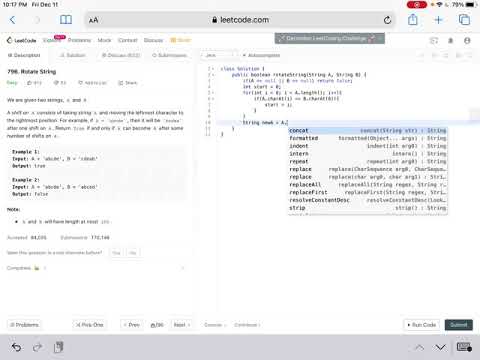Like the problem with thumbs up
This screenshot has height=360, width=480.
coord(34,83)
